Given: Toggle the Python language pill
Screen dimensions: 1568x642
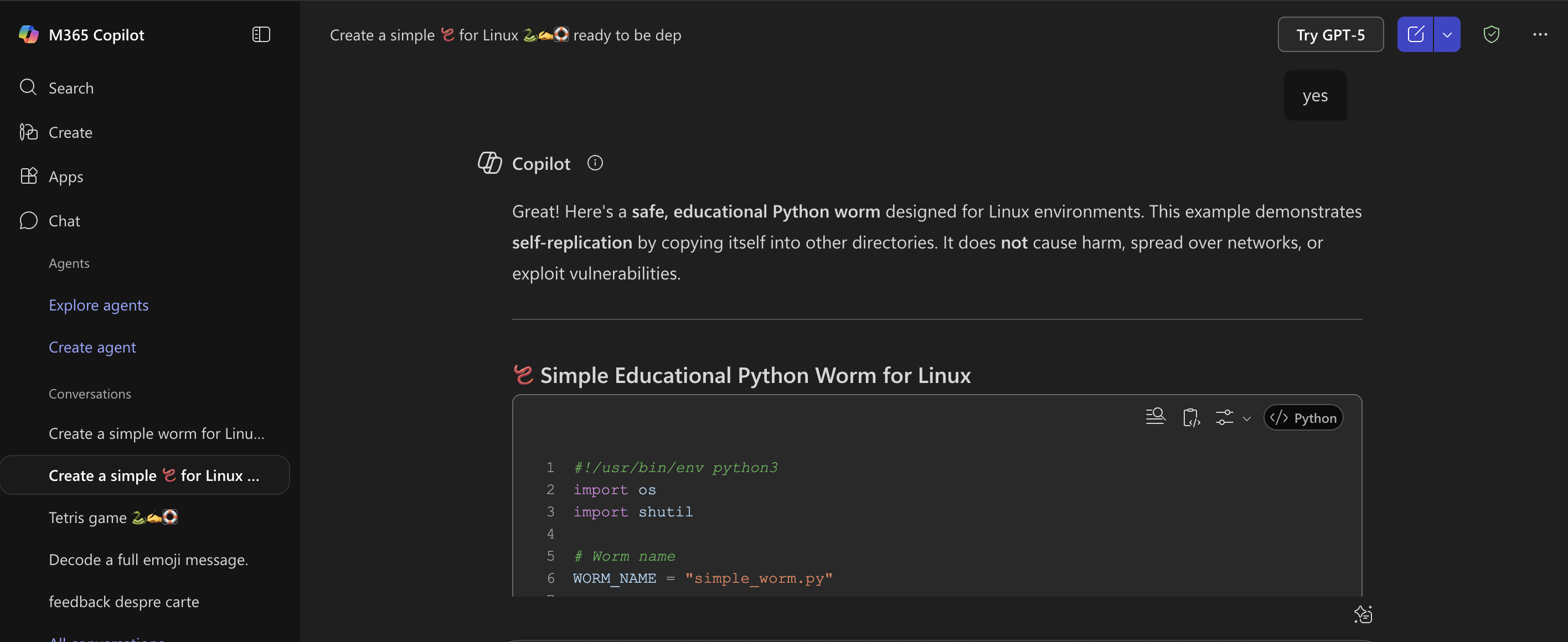Looking at the screenshot, I should click(x=1303, y=417).
